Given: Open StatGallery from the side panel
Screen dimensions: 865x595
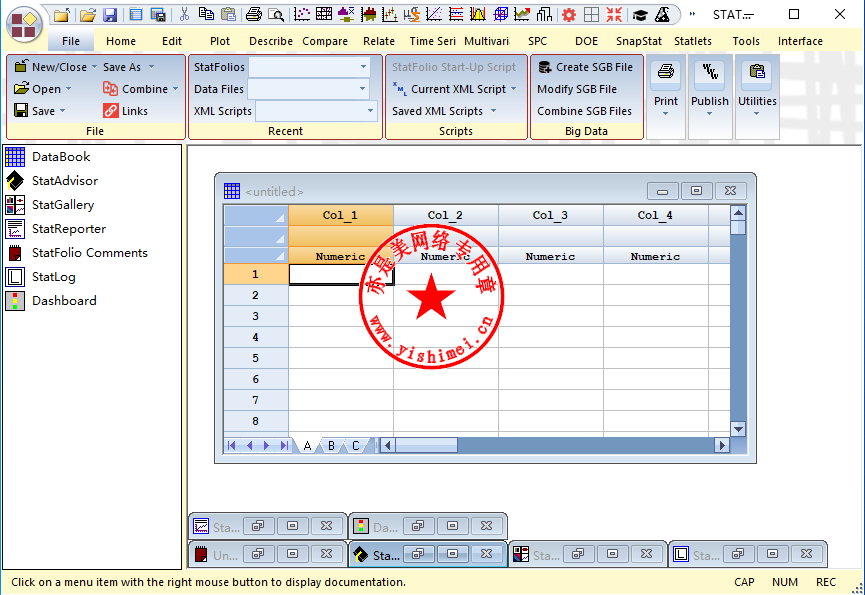Looking at the screenshot, I should [x=50, y=205].
